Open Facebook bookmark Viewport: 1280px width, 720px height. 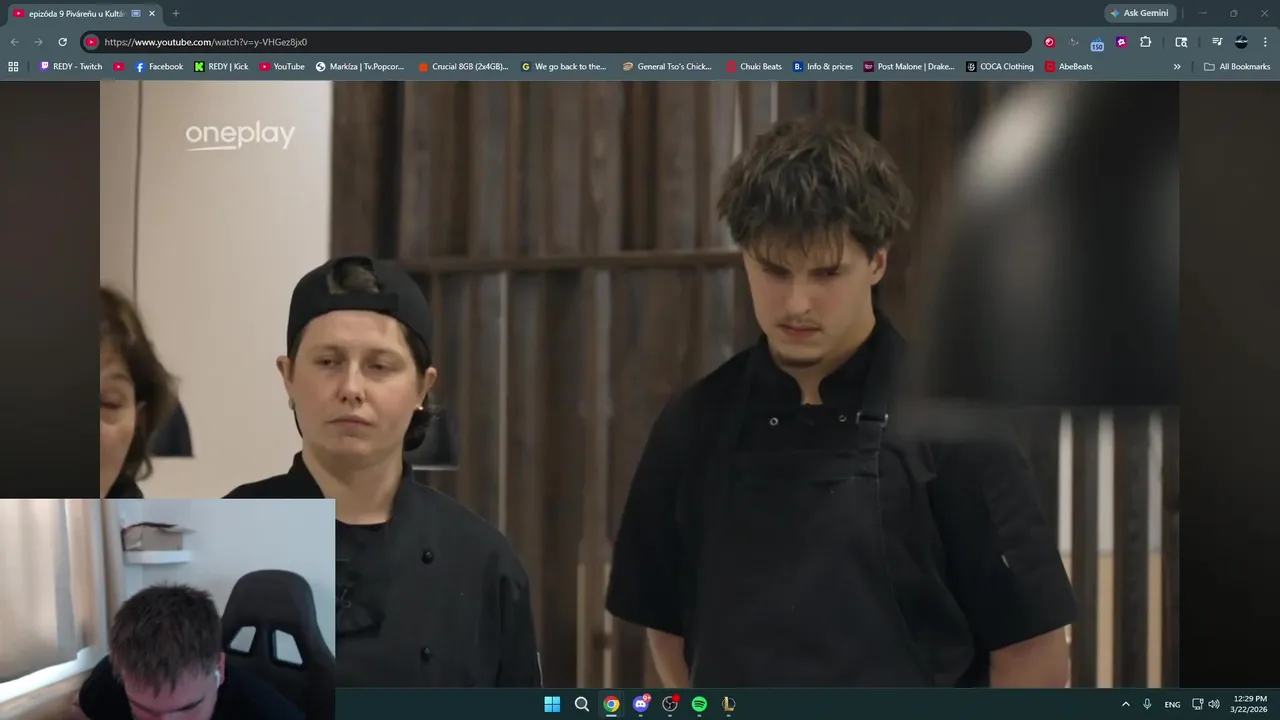coord(159,67)
